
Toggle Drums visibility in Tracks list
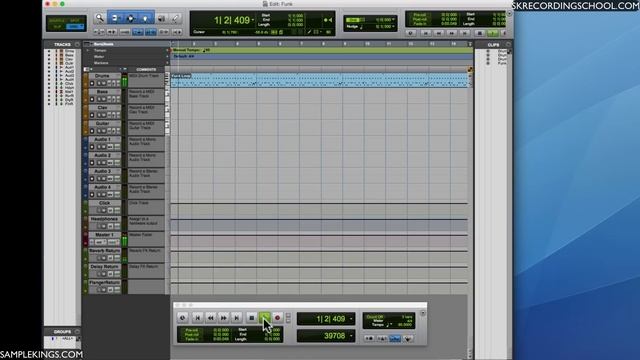pyautogui.click(x=49, y=51)
